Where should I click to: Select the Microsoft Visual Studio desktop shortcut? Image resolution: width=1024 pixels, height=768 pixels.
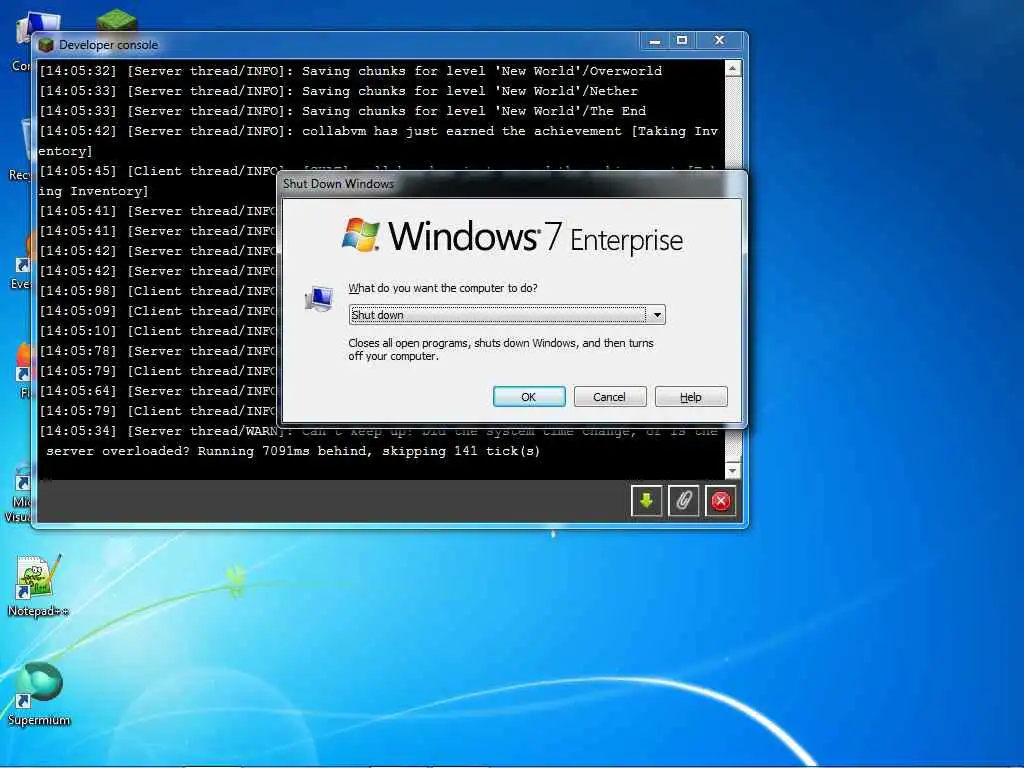(20, 493)
